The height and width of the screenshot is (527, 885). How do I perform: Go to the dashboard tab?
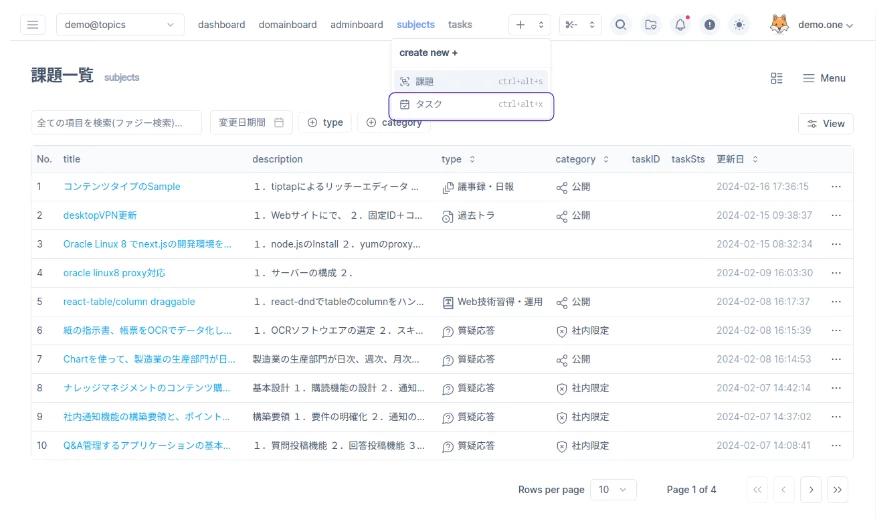click(221, 25)
